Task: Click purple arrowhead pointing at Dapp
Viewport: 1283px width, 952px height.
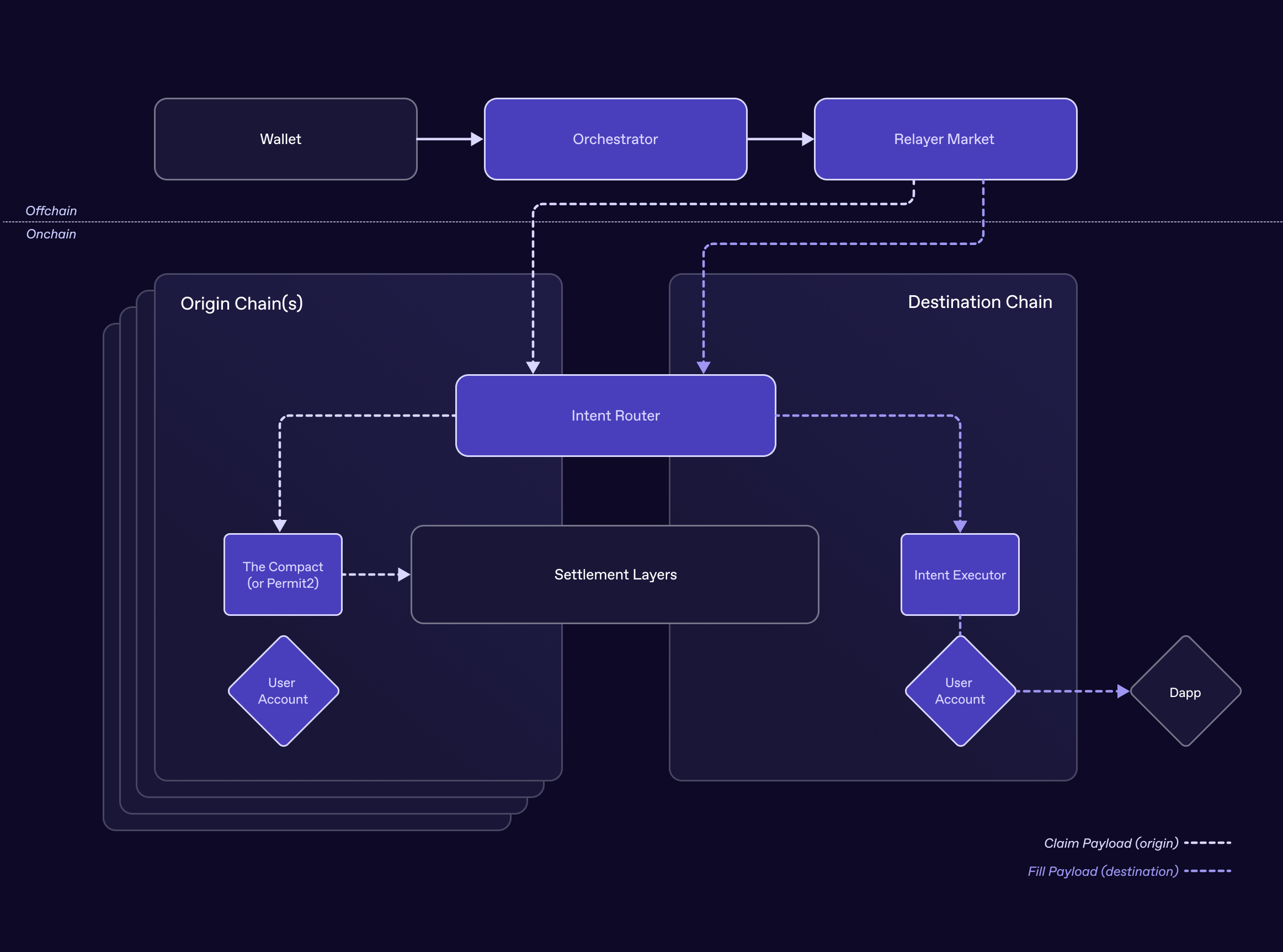Action: point(1123,691)
